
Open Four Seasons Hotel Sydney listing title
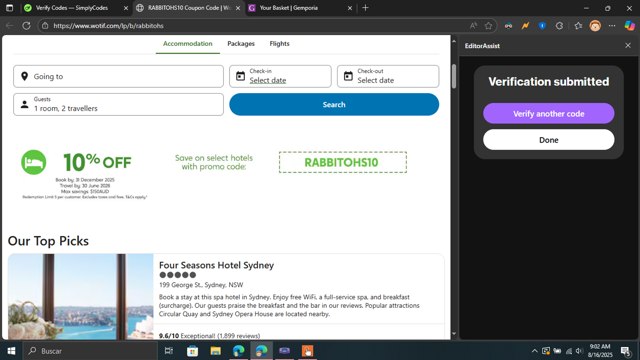tap(216, 265)
